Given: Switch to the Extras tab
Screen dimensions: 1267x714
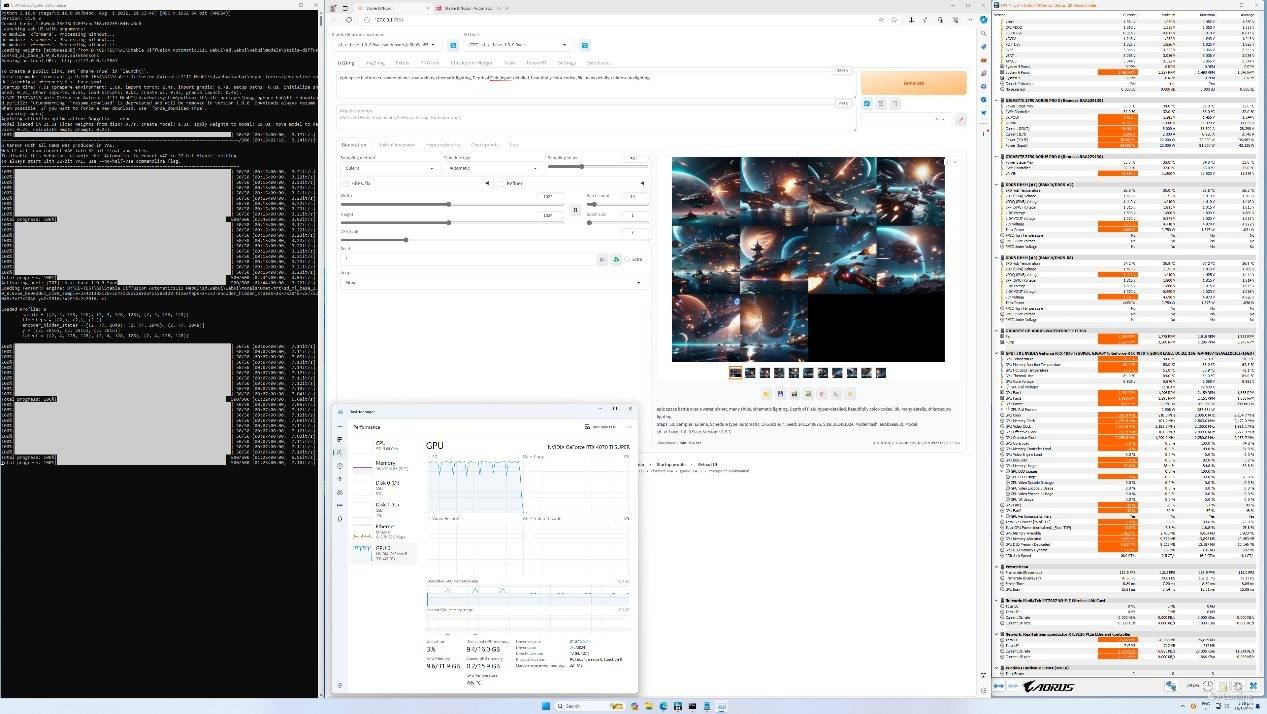Looking at the screenshot, I should [x=402, y=63].
